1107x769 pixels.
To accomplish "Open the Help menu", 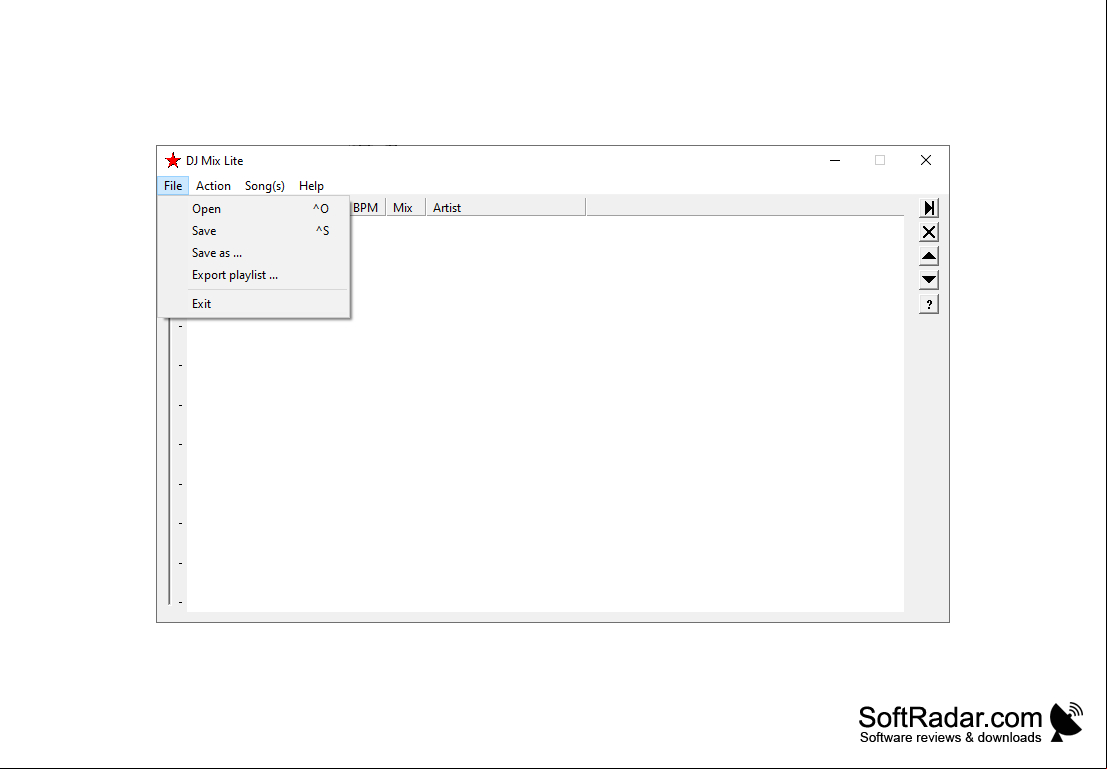I will [311, 186].
